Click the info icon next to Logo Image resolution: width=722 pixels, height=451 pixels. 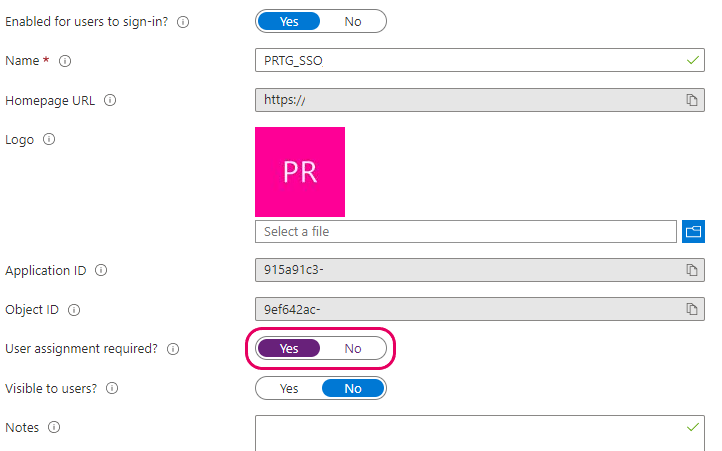(x=49, y=139)
